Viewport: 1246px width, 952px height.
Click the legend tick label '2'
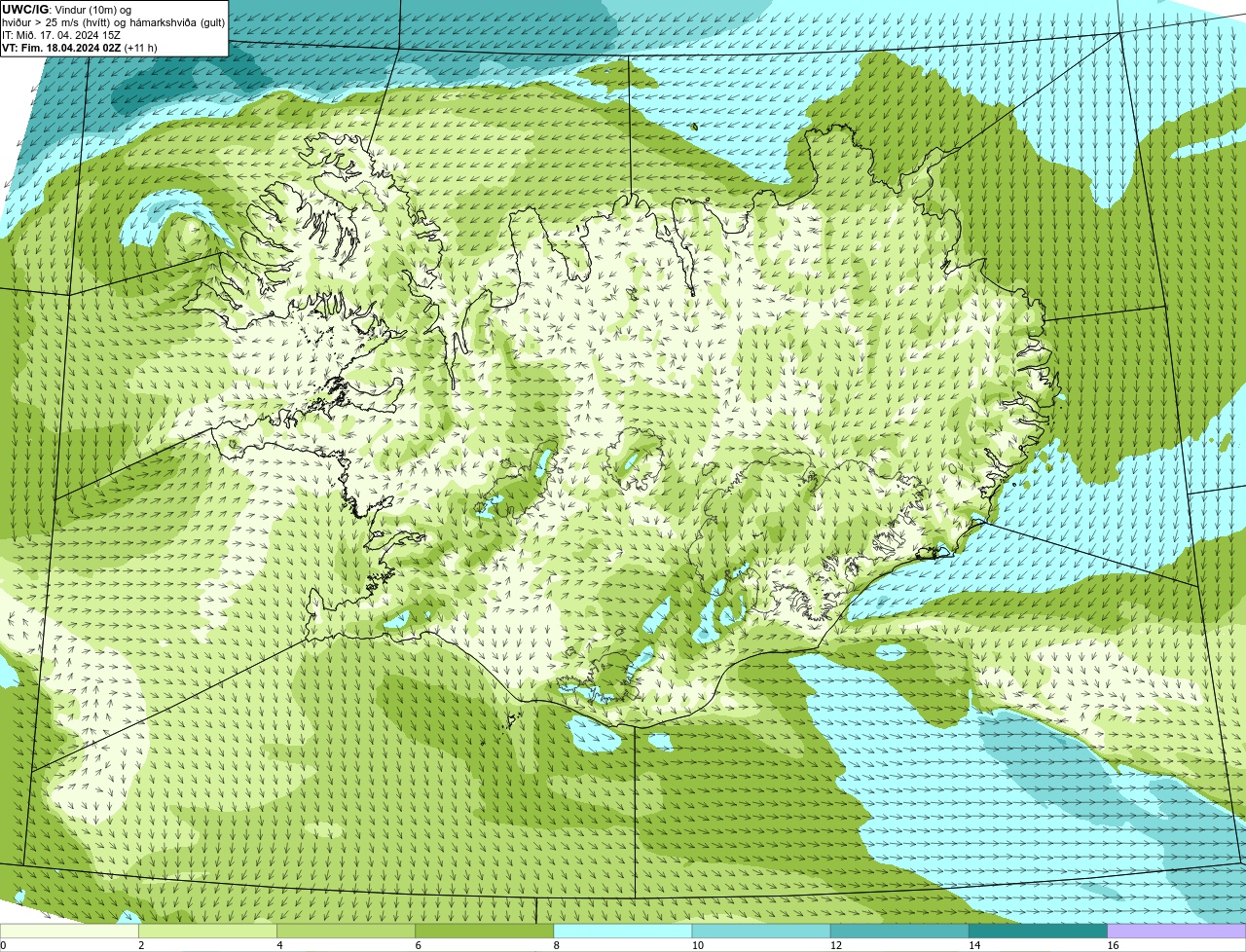tap(141, 945)
